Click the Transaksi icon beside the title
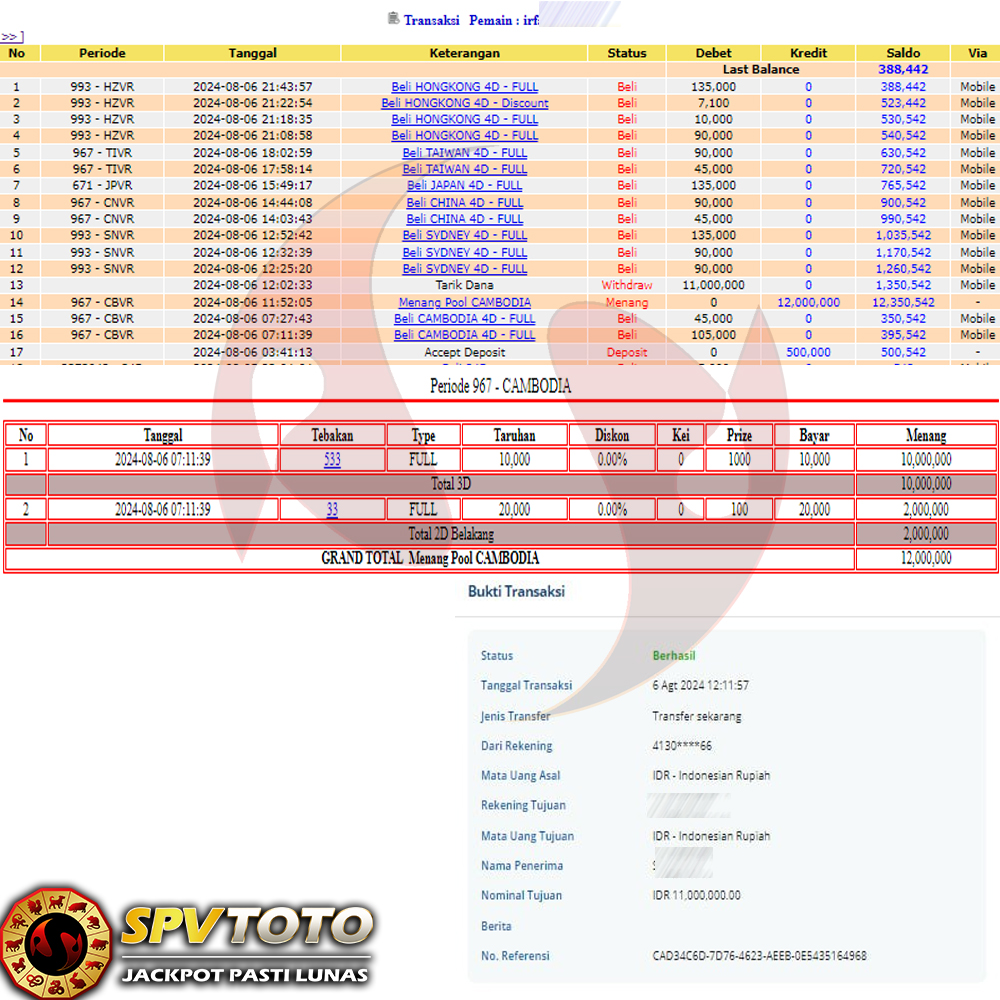The image size is (1000, 1000). click(x=394, y=19)
